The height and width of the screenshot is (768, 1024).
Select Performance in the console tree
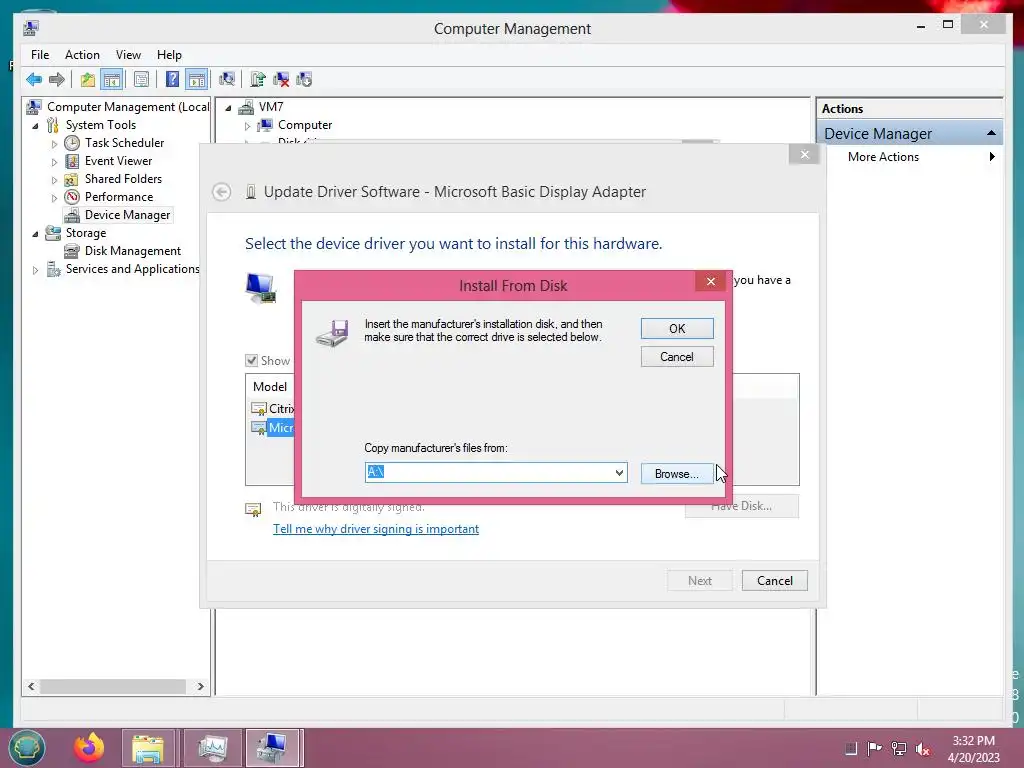tap(119, 197)
